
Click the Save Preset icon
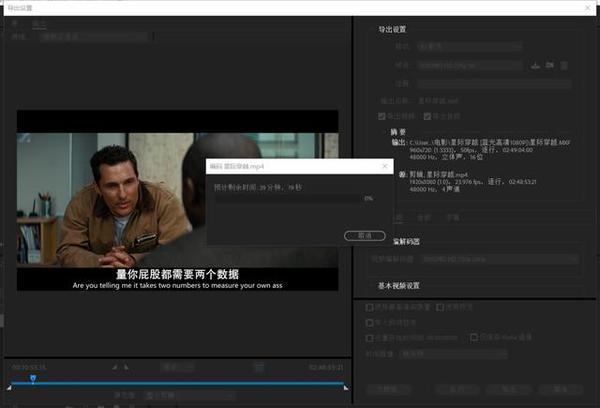(x=535, y=65)
